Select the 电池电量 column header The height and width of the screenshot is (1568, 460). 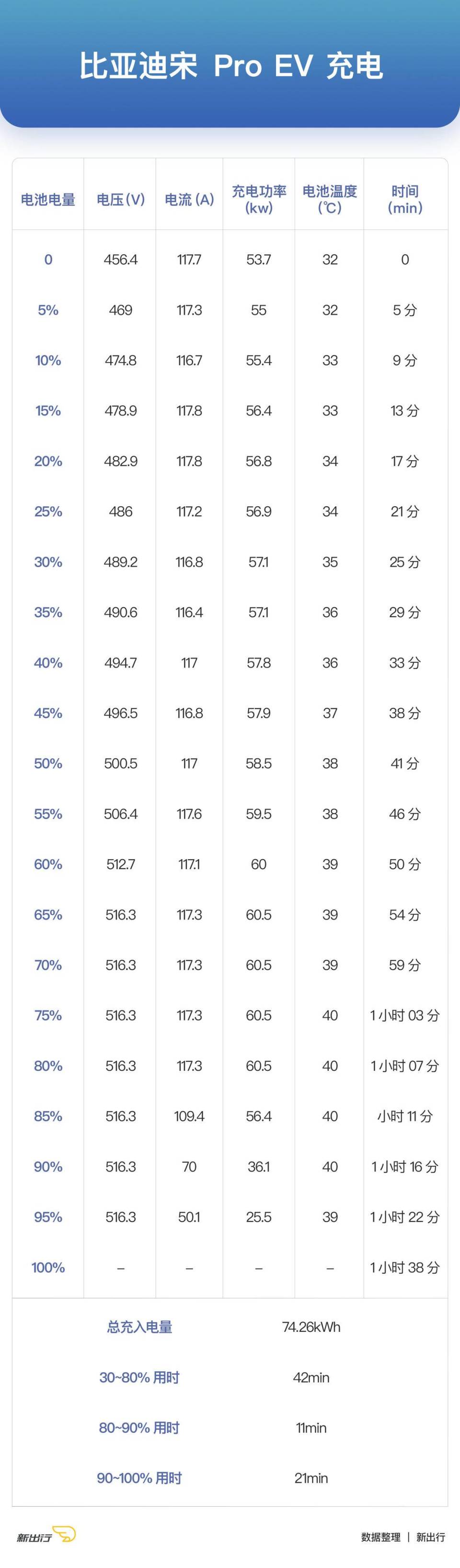[x=48, y=200]
